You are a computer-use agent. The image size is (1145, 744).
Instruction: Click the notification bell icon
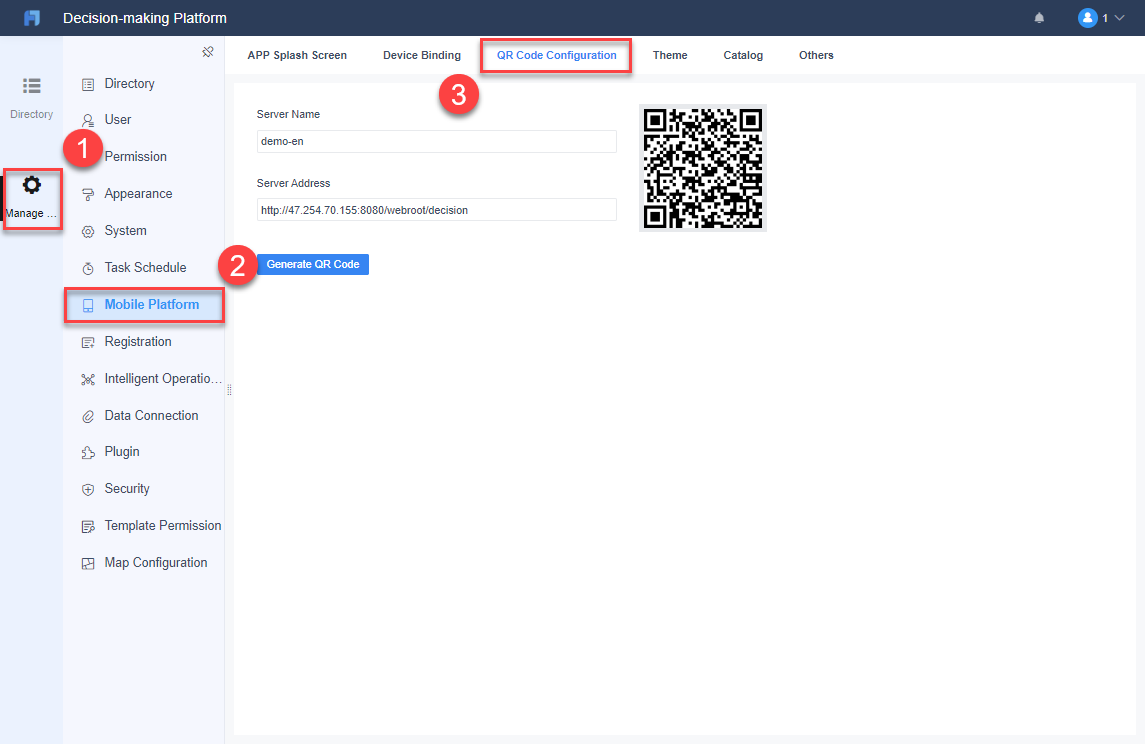point(1039,17)
